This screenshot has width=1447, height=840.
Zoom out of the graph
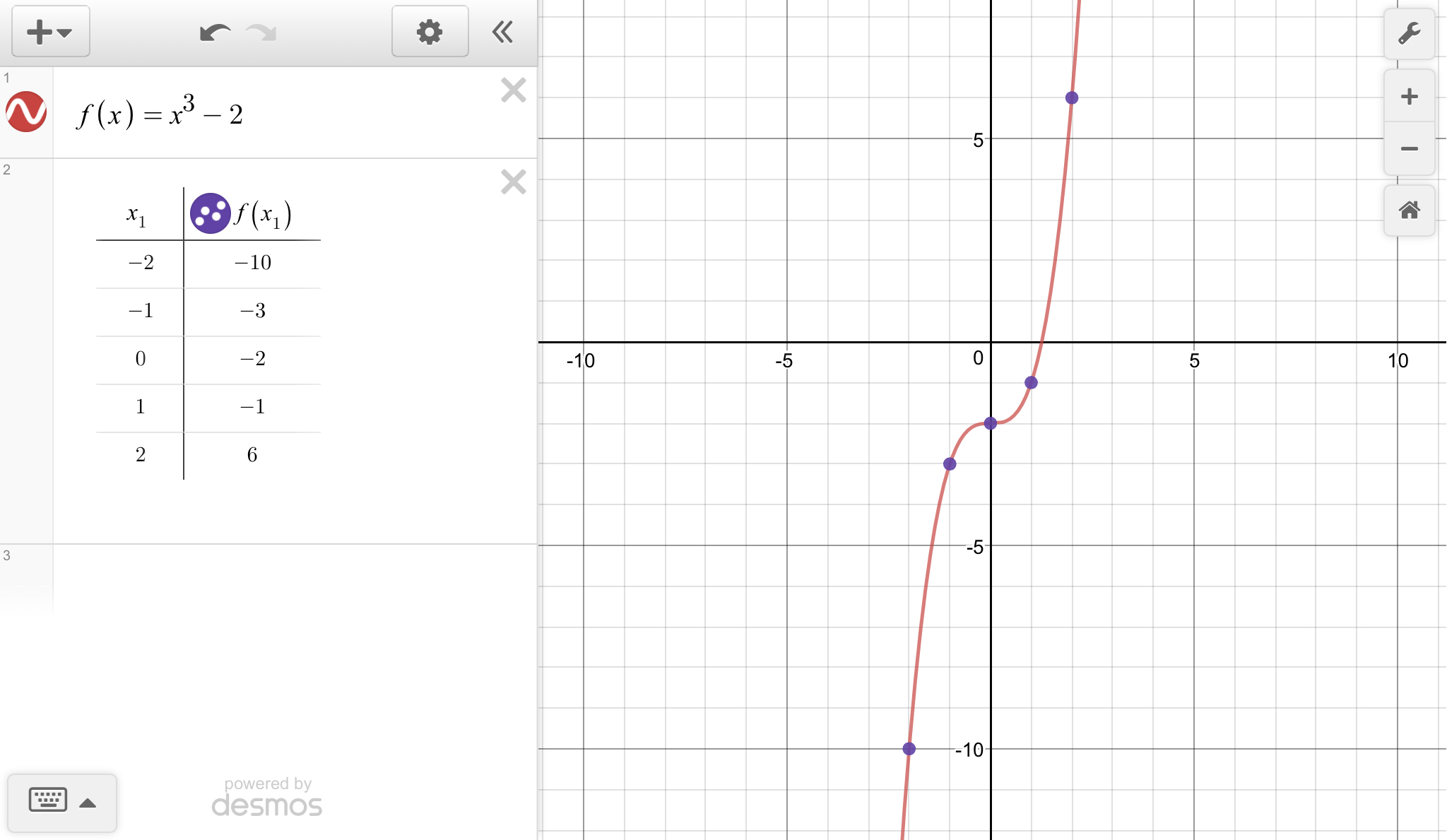click(x=1409, y=148)
